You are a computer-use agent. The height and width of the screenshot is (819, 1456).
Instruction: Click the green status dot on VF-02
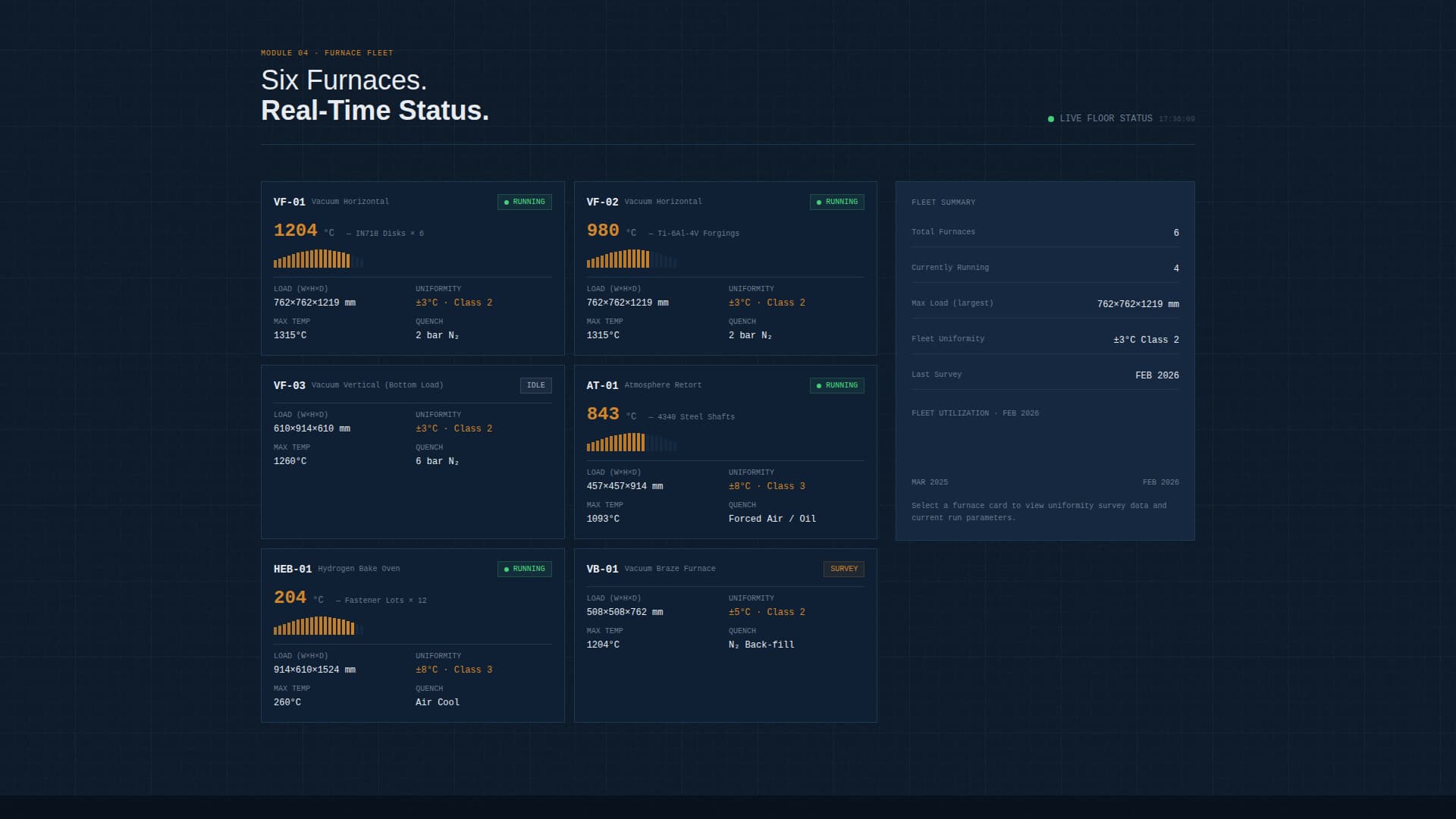(x=818, y=202)
